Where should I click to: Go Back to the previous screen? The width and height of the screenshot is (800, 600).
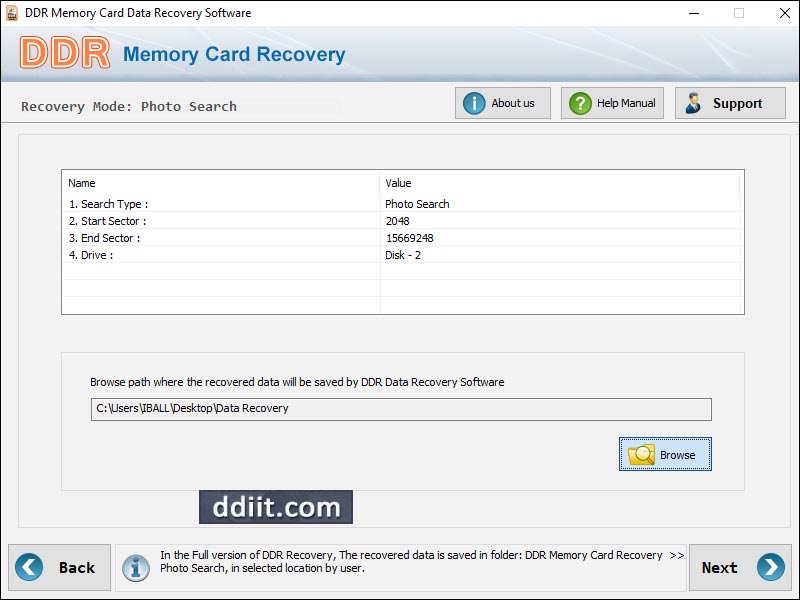(x=60, y=567)
